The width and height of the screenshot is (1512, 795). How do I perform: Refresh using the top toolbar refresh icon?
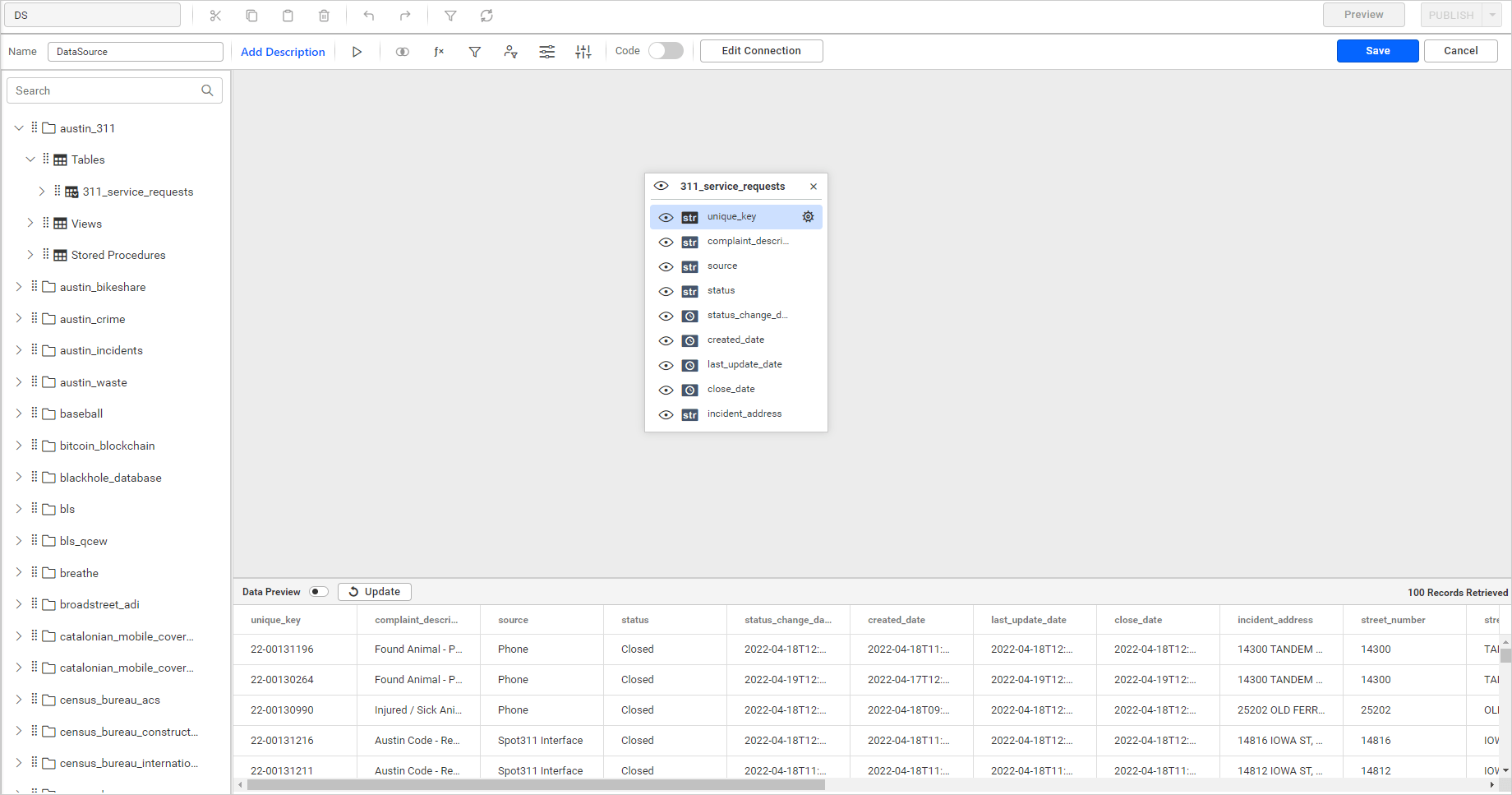click(x=486, y=15)
